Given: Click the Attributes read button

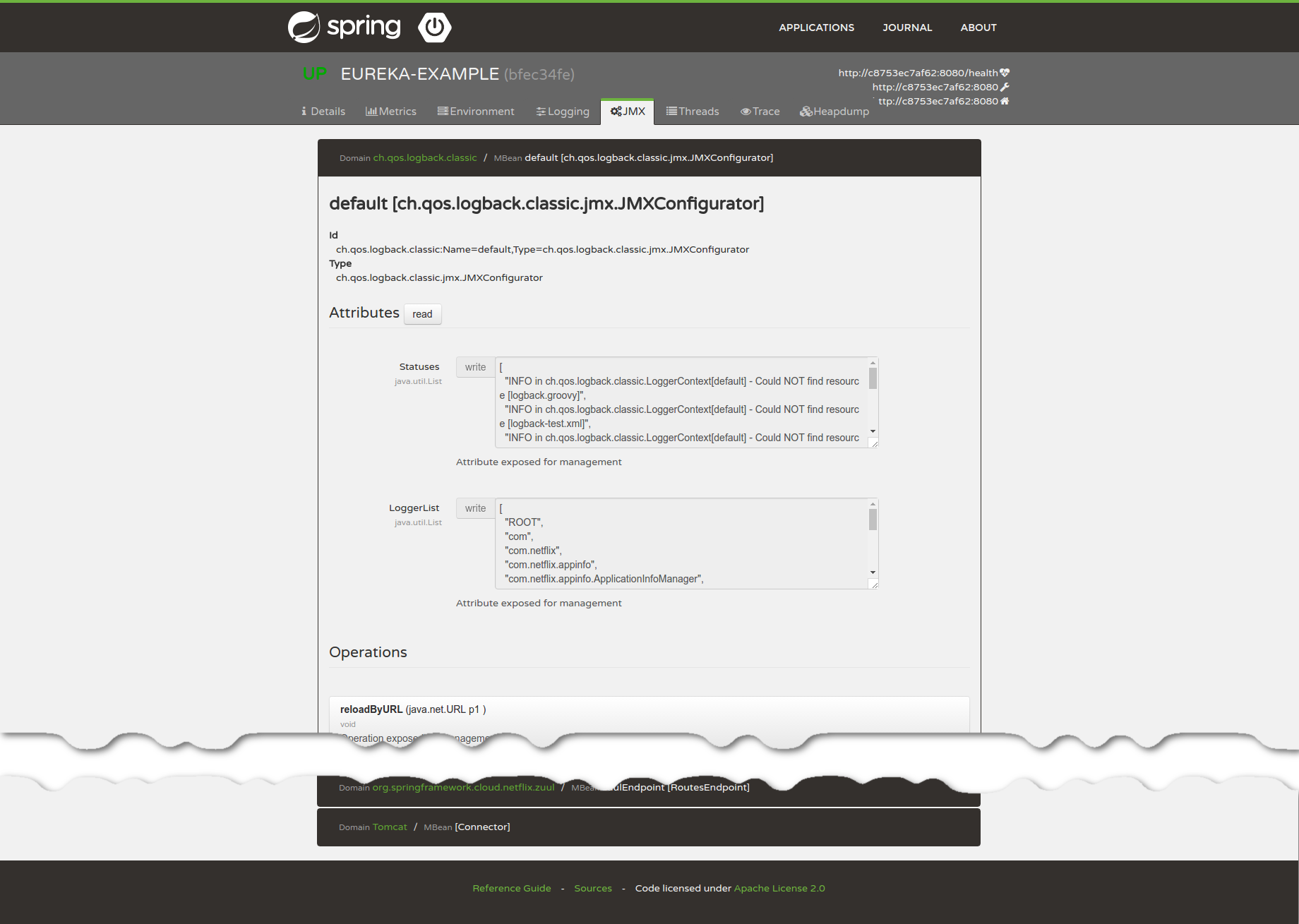Looking at the screenshot, I should click(422, 314).
